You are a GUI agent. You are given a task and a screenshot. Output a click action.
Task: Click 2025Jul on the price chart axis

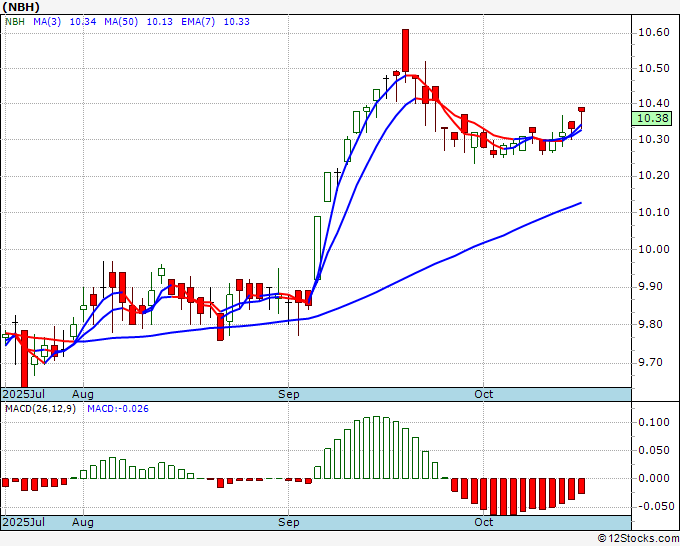click(x=23, y=394)
